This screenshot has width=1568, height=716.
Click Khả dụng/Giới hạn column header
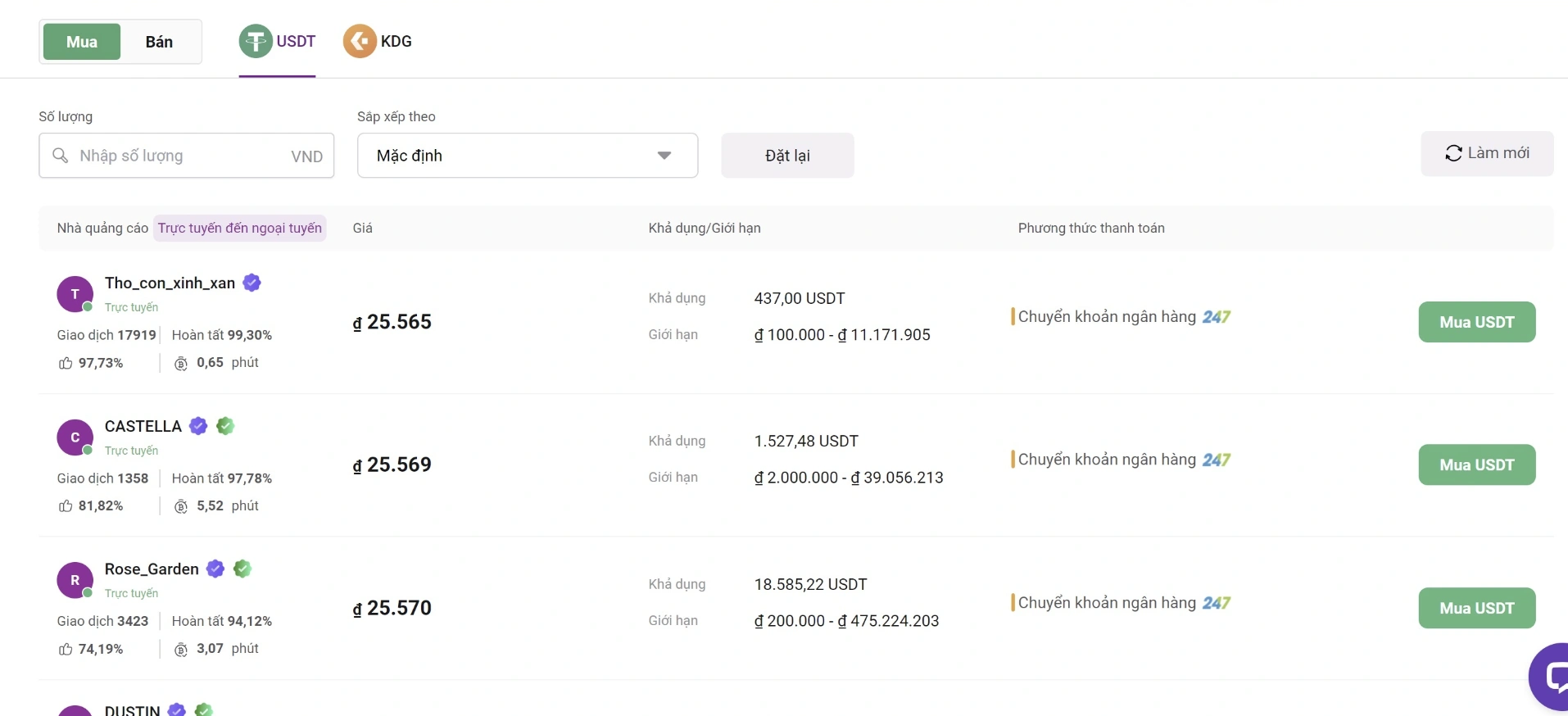pyautogui.click(x=705, y=228)
